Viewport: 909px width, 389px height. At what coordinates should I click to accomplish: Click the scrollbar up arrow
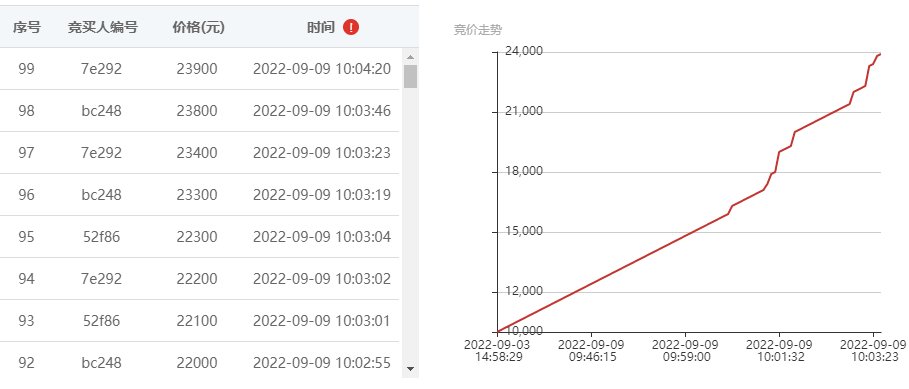410,57
